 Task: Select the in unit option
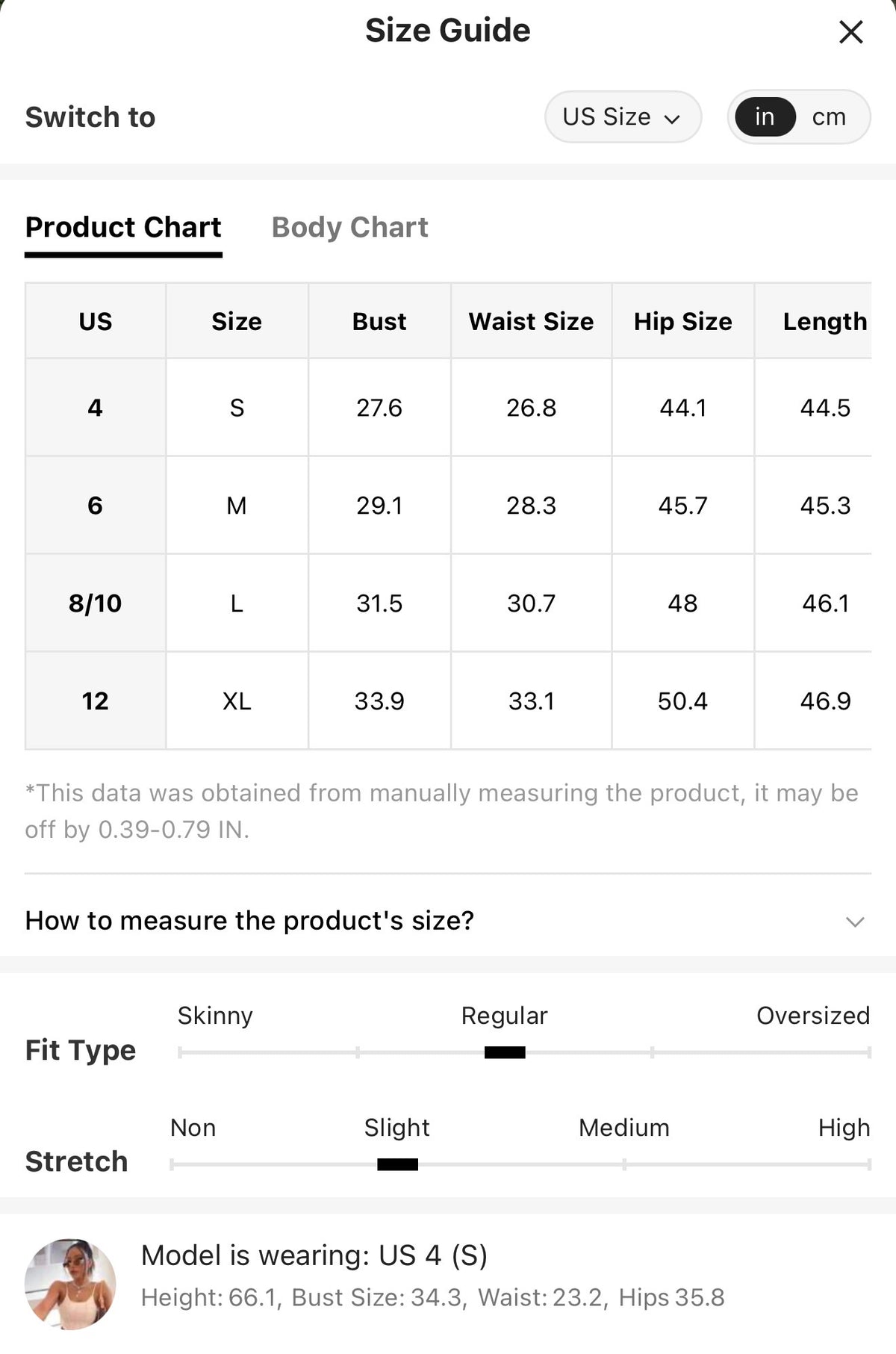click(x=765, y=117)
